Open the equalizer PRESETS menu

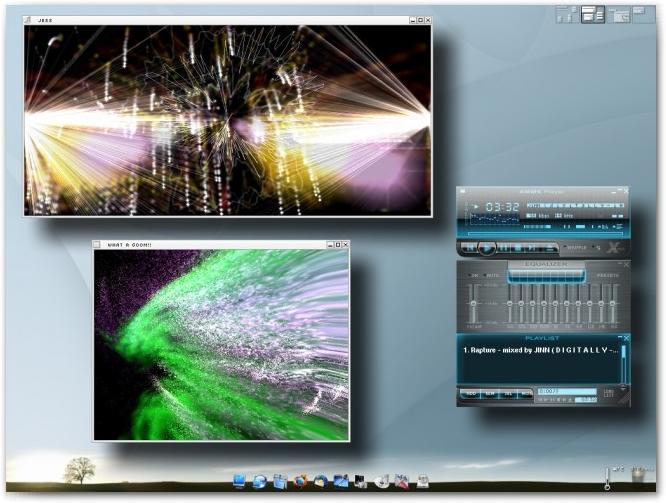tap(607, 276)
